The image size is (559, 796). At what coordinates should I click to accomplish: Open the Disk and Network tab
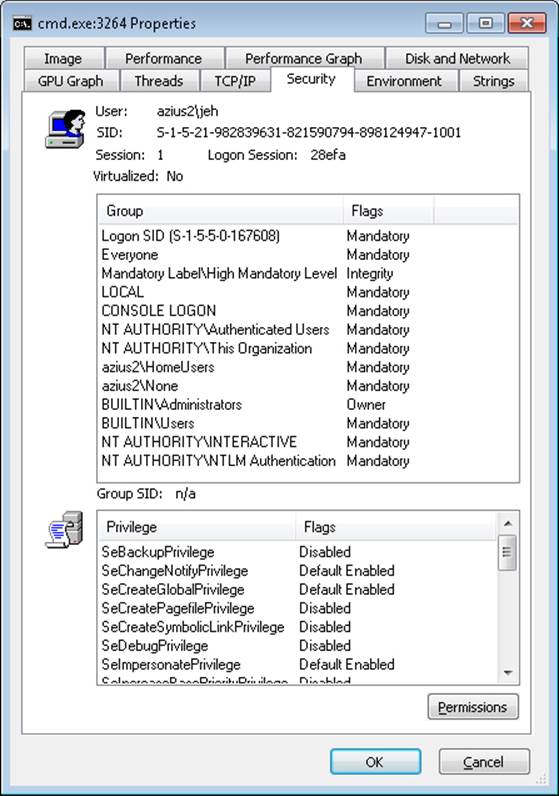click(457, 58)
